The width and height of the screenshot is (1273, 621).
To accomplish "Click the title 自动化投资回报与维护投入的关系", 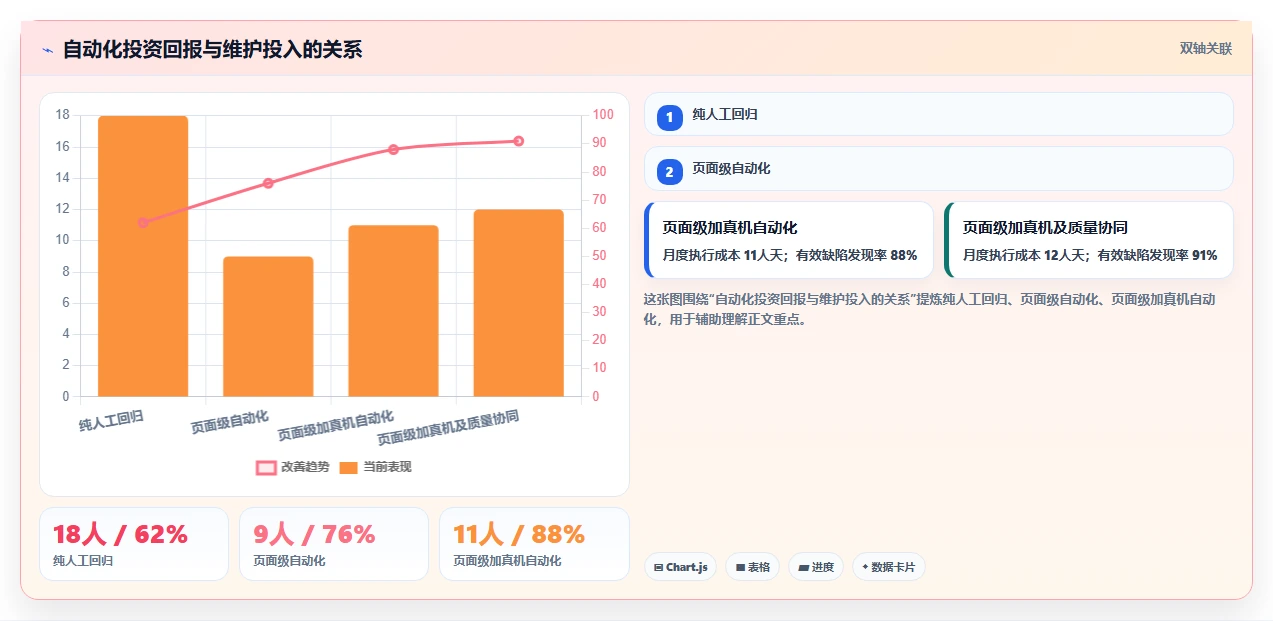I will [212, 49].
